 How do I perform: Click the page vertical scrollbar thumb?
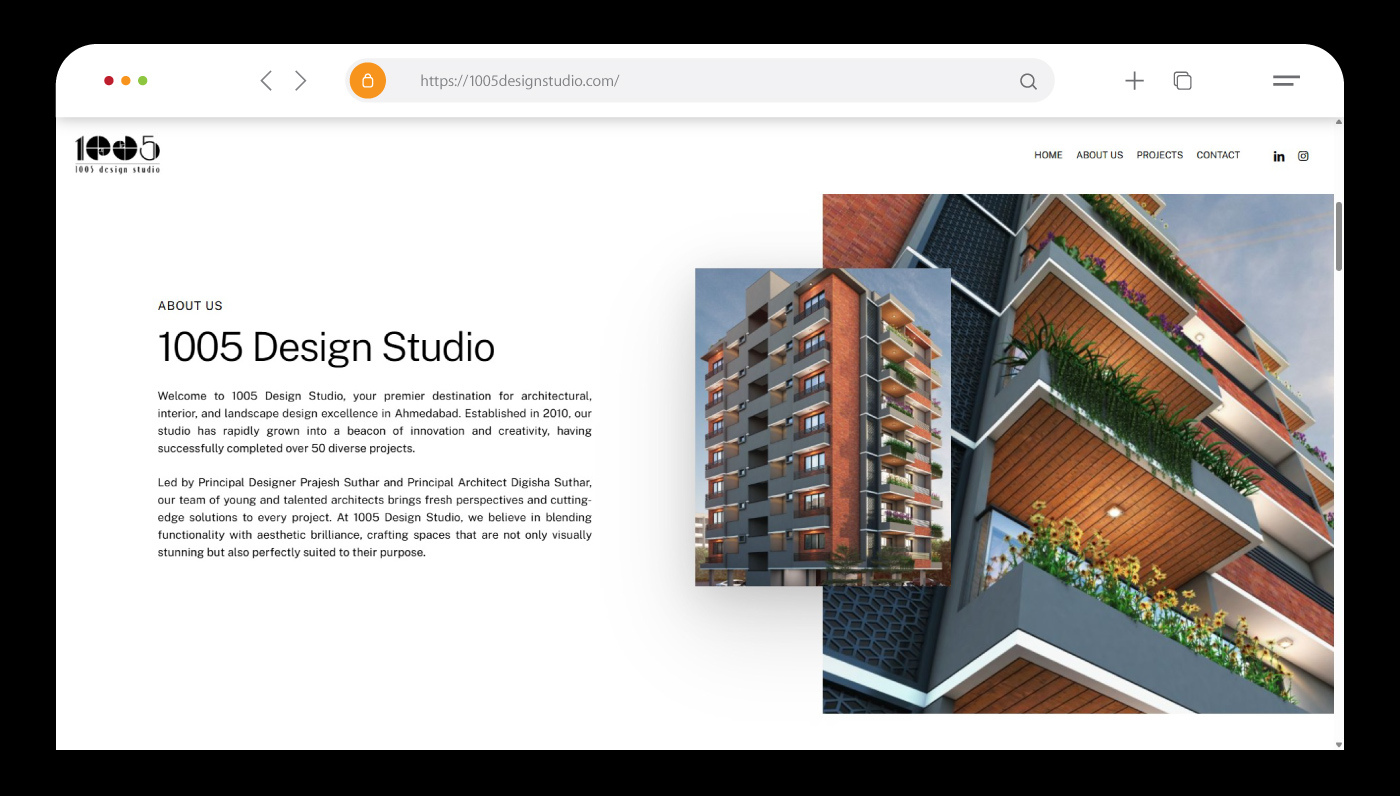pyautogui.click(x=1339, y=236)
